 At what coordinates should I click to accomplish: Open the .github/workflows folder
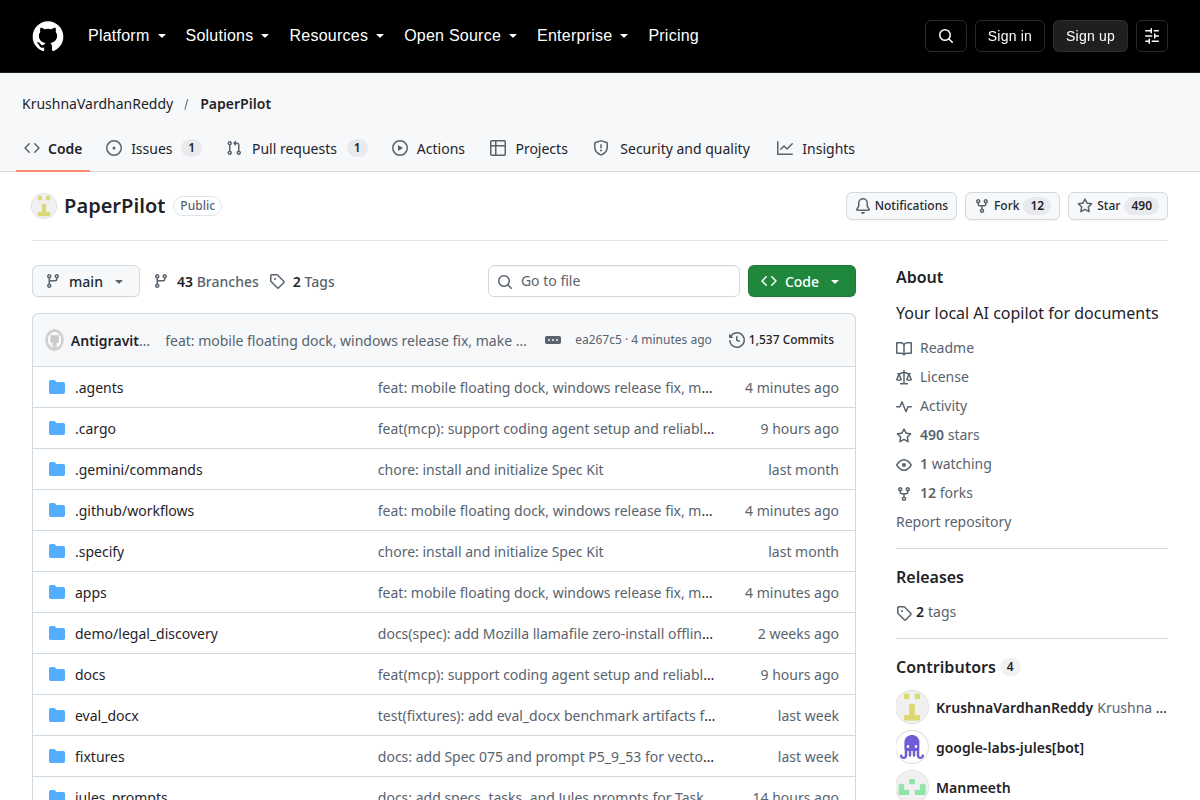tap(135, 511)
